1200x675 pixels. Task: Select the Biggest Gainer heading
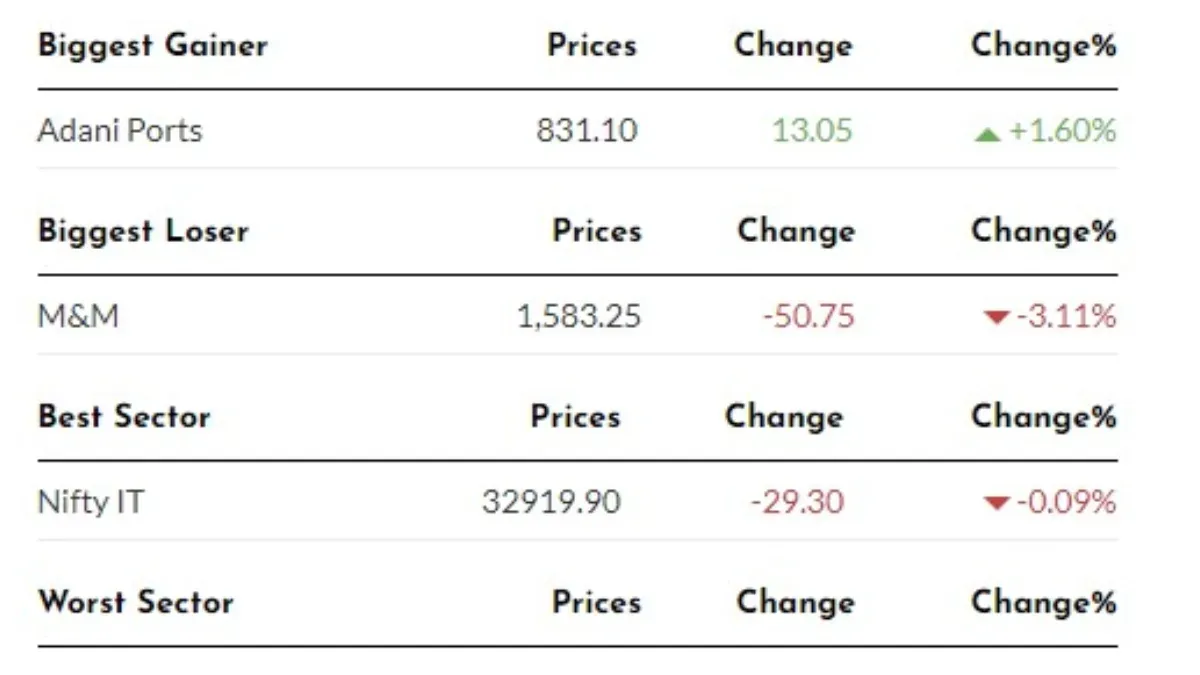[153, 46]
